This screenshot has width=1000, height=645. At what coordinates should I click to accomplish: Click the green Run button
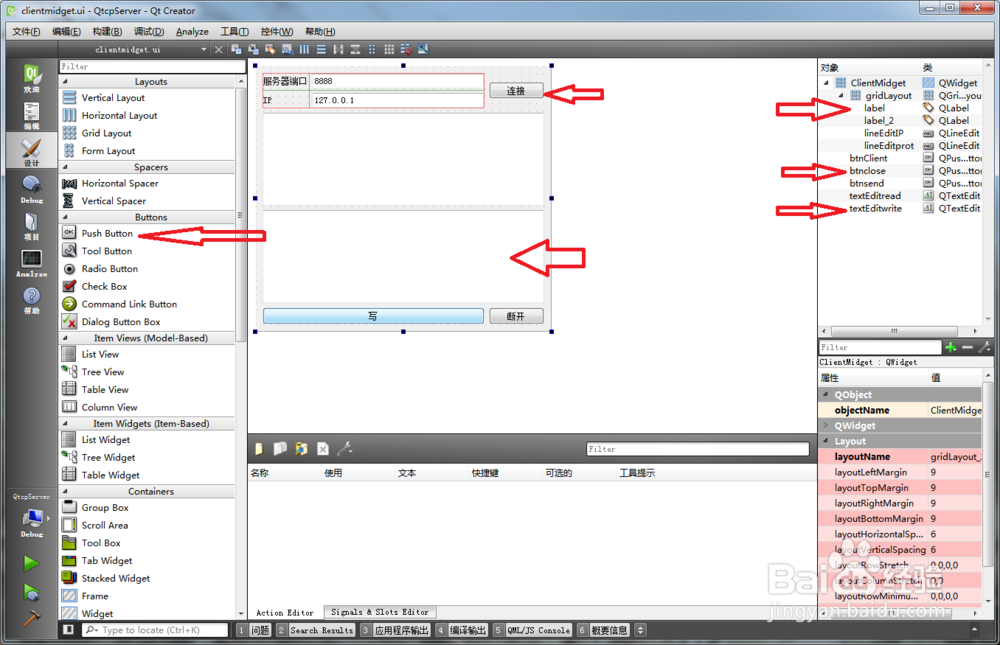pos(31,563)
